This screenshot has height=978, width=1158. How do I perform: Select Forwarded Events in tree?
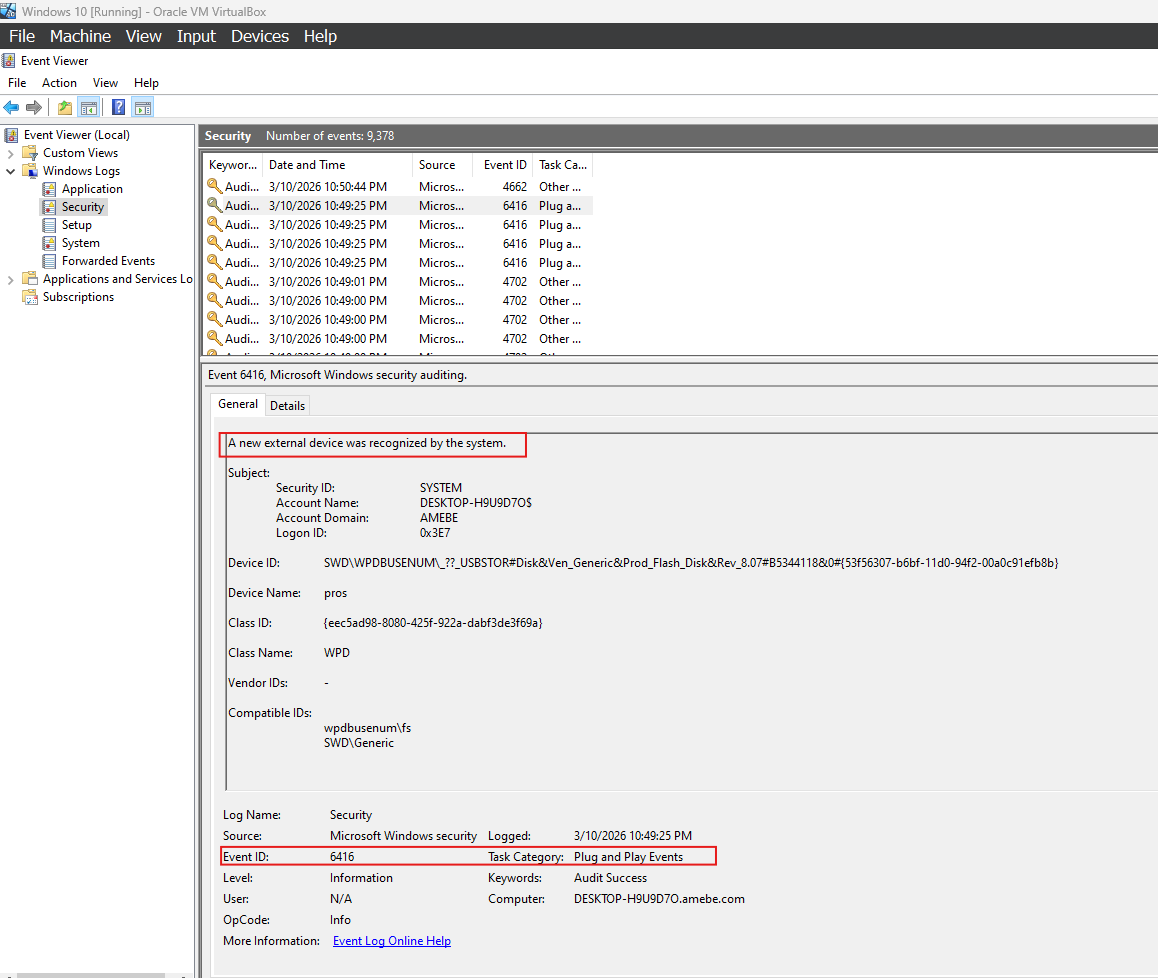pos(109,261)
